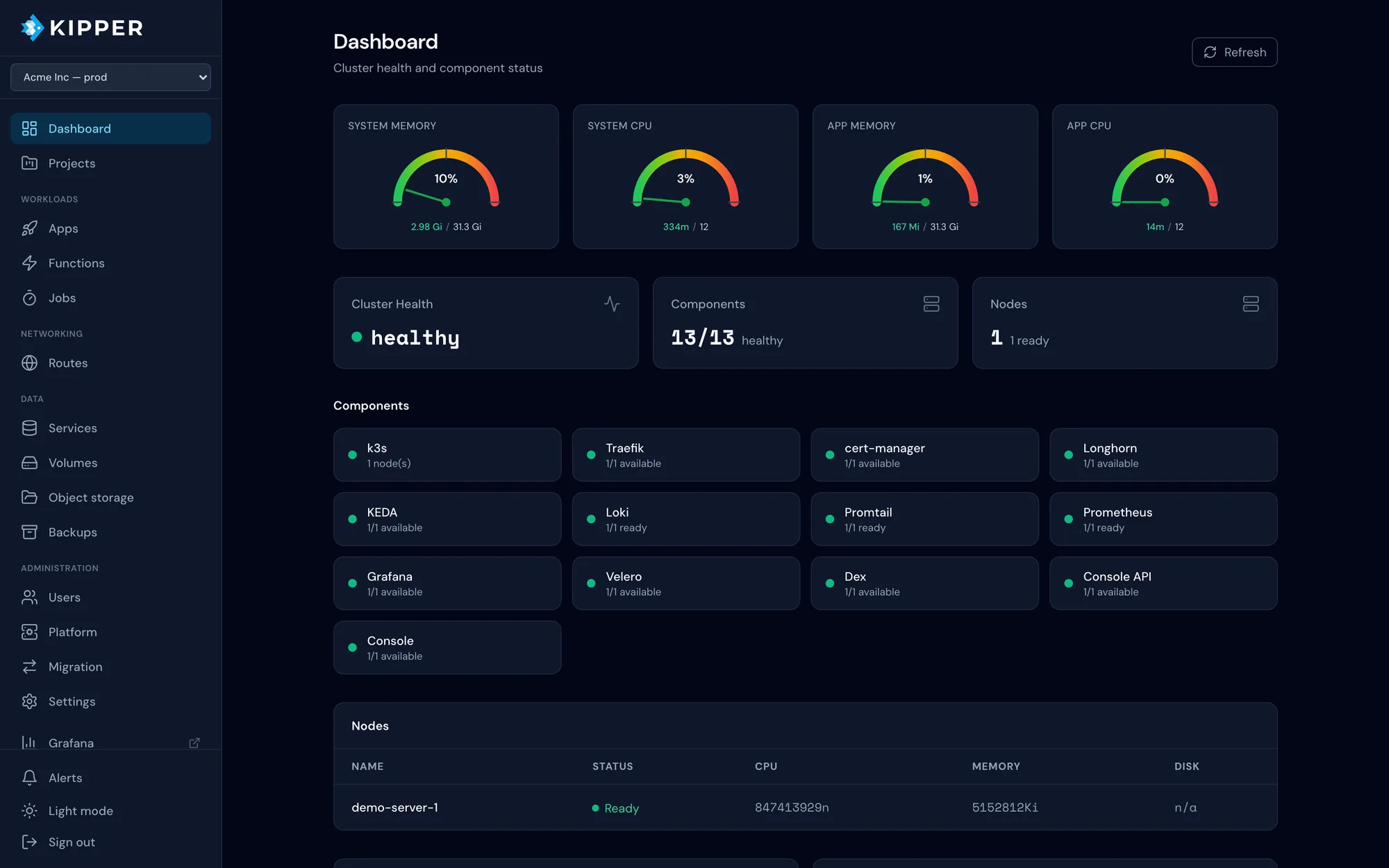Click the 13/13 healthy components count
Viewport: 1389px width, 868px height.
tap(726, 338)
